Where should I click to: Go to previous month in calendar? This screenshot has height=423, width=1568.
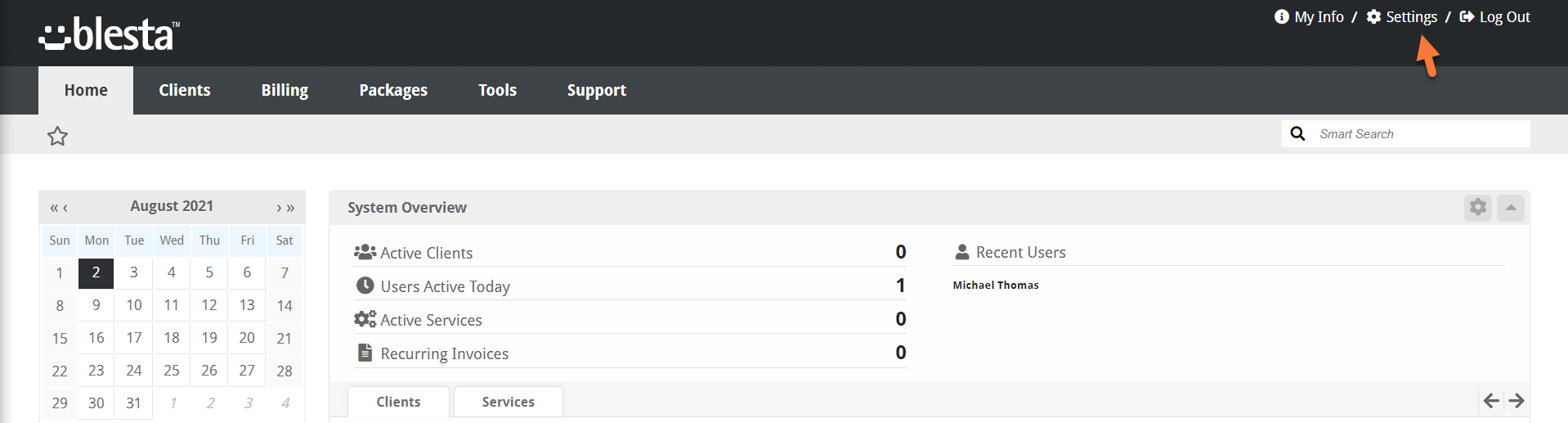[x=65, y=208]
